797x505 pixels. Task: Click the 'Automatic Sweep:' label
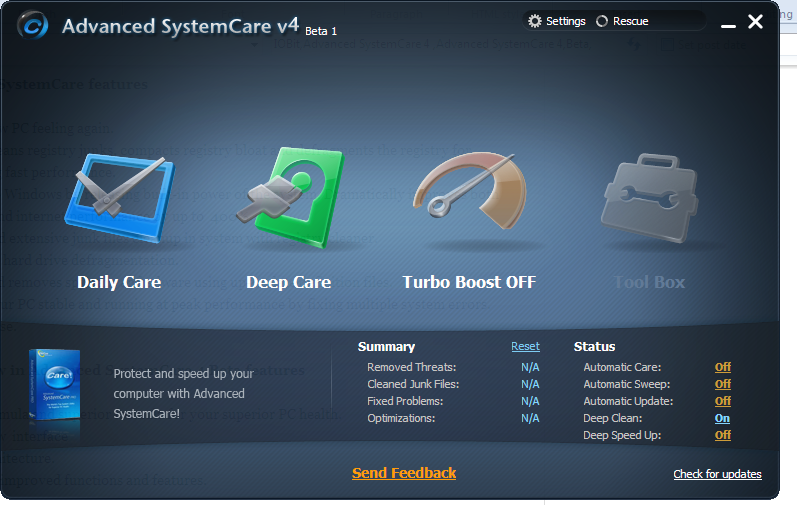coord(627,384)
